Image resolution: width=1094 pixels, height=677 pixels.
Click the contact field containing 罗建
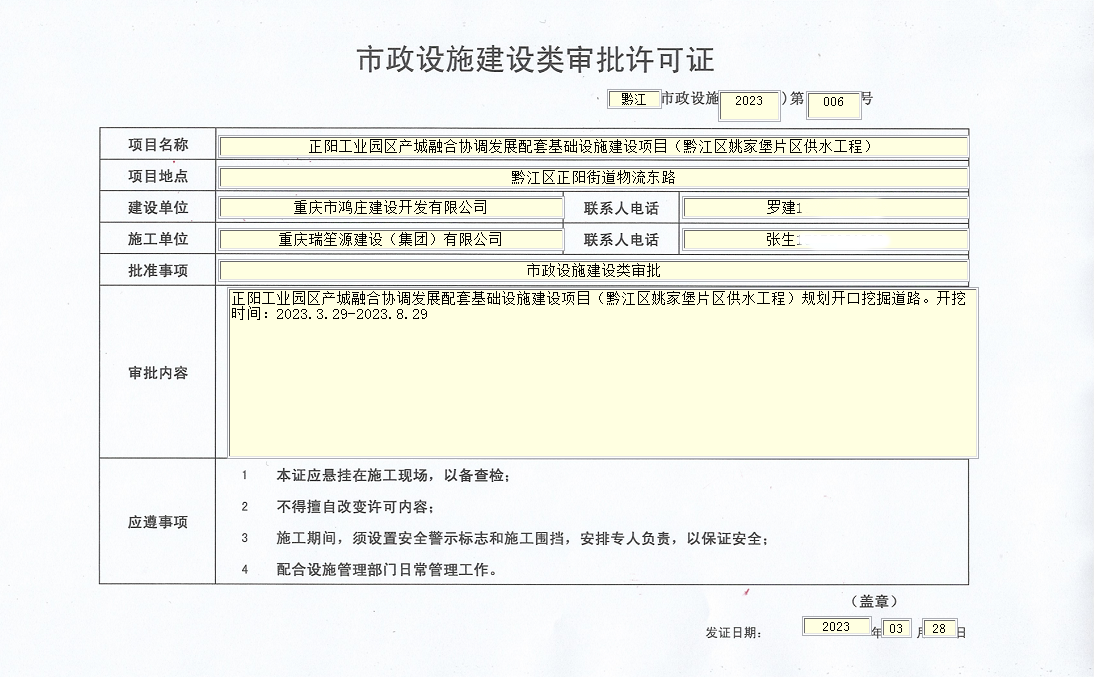tap(825, 208)
